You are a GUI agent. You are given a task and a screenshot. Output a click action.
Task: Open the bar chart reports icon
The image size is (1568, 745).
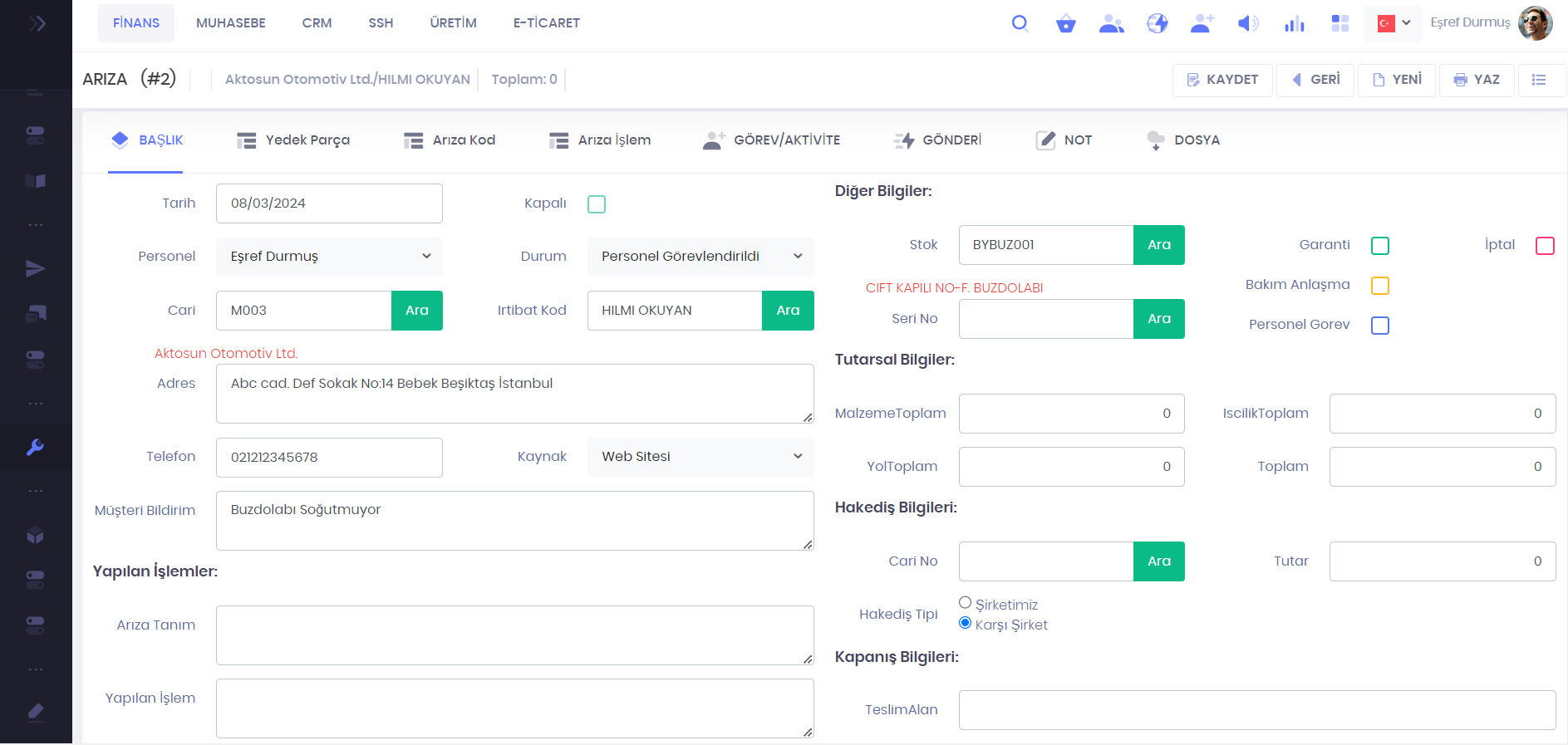click(1294, 23)
